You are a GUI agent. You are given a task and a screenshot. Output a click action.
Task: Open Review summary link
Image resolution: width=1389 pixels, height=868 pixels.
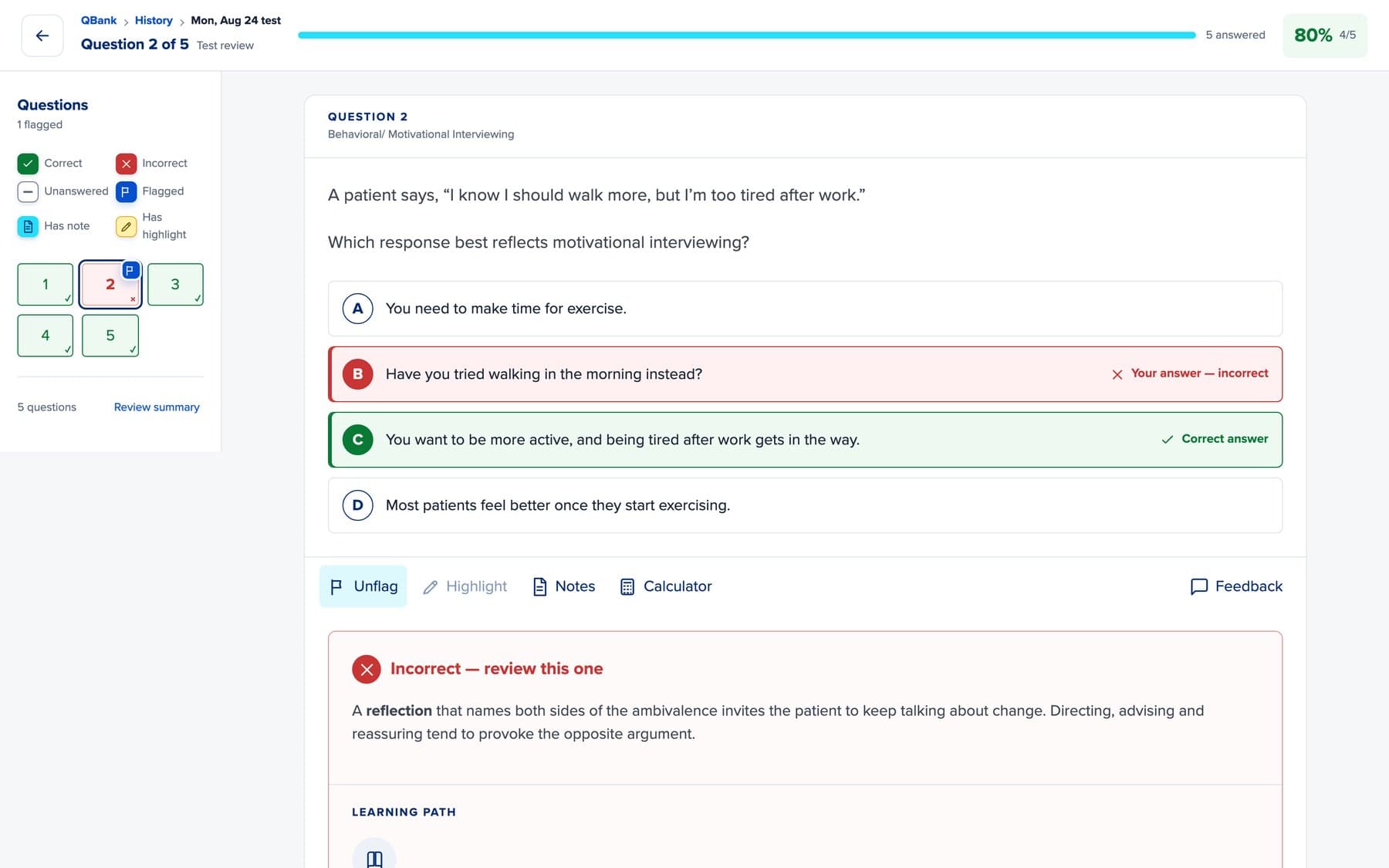tap(157, 407)
